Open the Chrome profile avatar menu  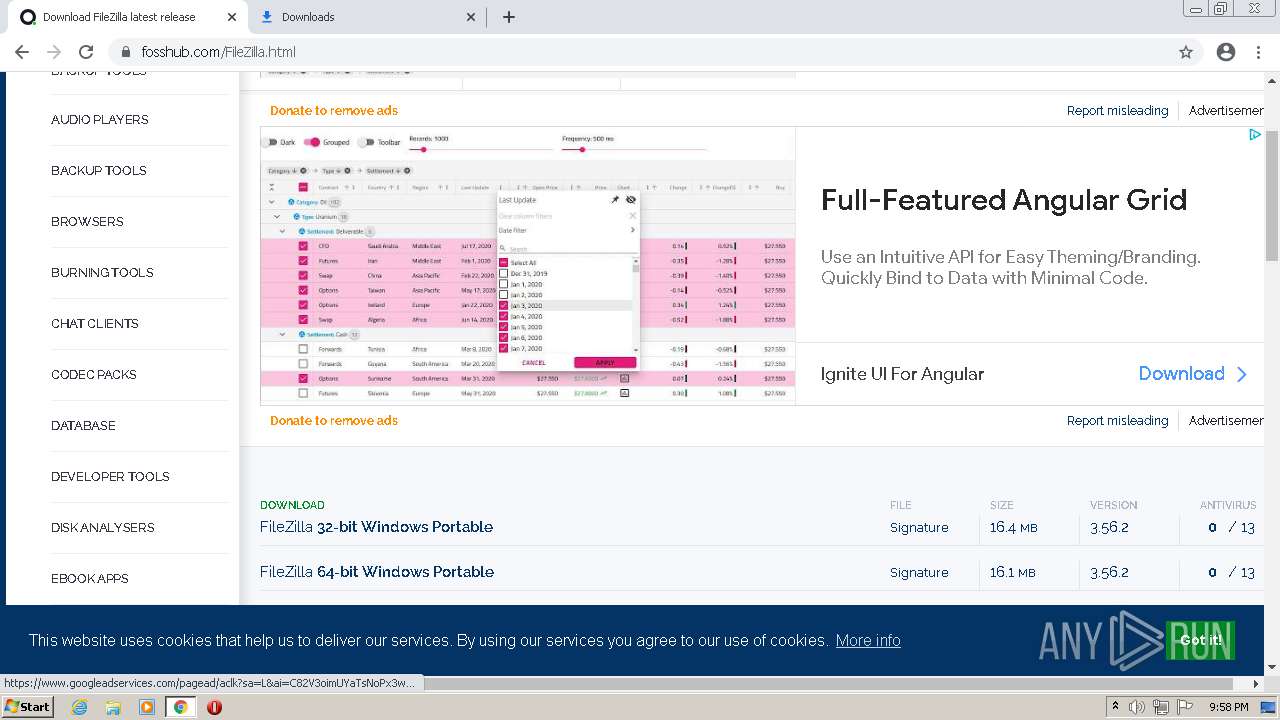pos(1226,52)
